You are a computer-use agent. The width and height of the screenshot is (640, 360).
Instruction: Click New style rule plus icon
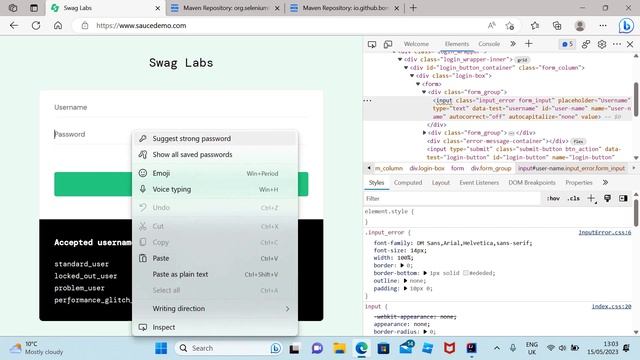pos(591,198)
